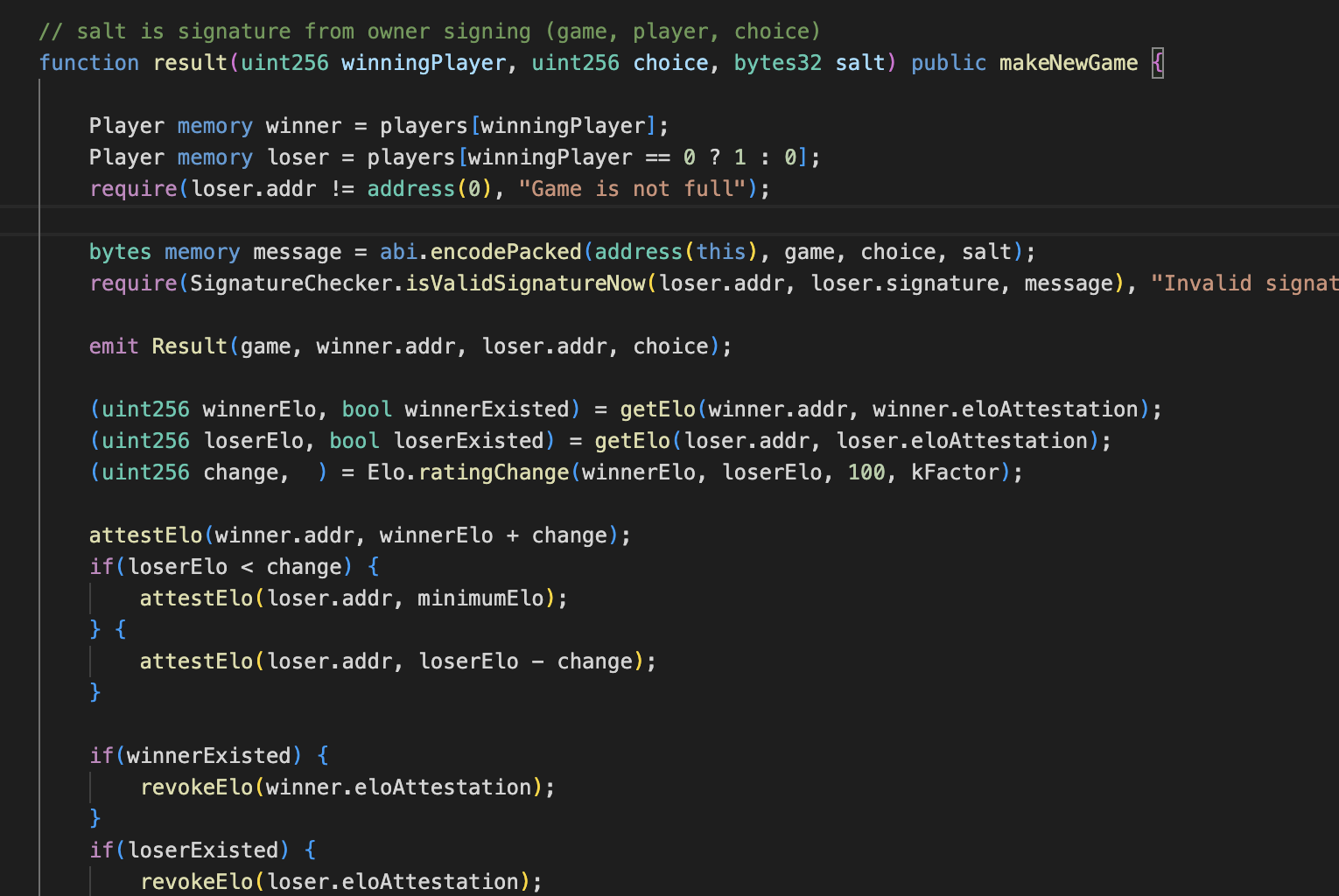Image resolution: width=1339 pixels, height=896 pixels.
Task: Click 'encodePacked' method call
Action: [506, 252]
